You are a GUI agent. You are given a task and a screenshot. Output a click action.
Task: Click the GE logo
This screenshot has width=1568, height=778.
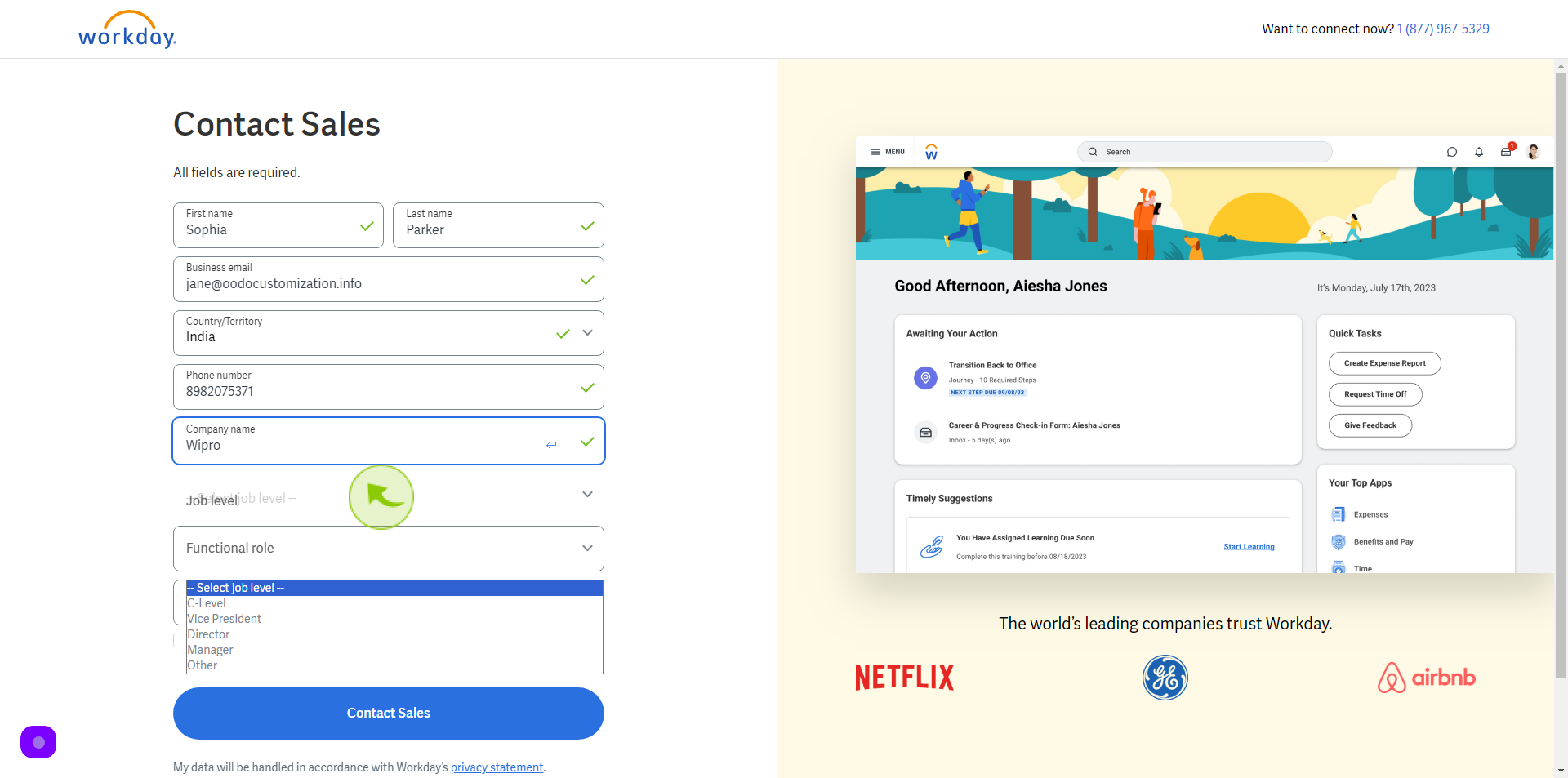tap(1165, 678)
